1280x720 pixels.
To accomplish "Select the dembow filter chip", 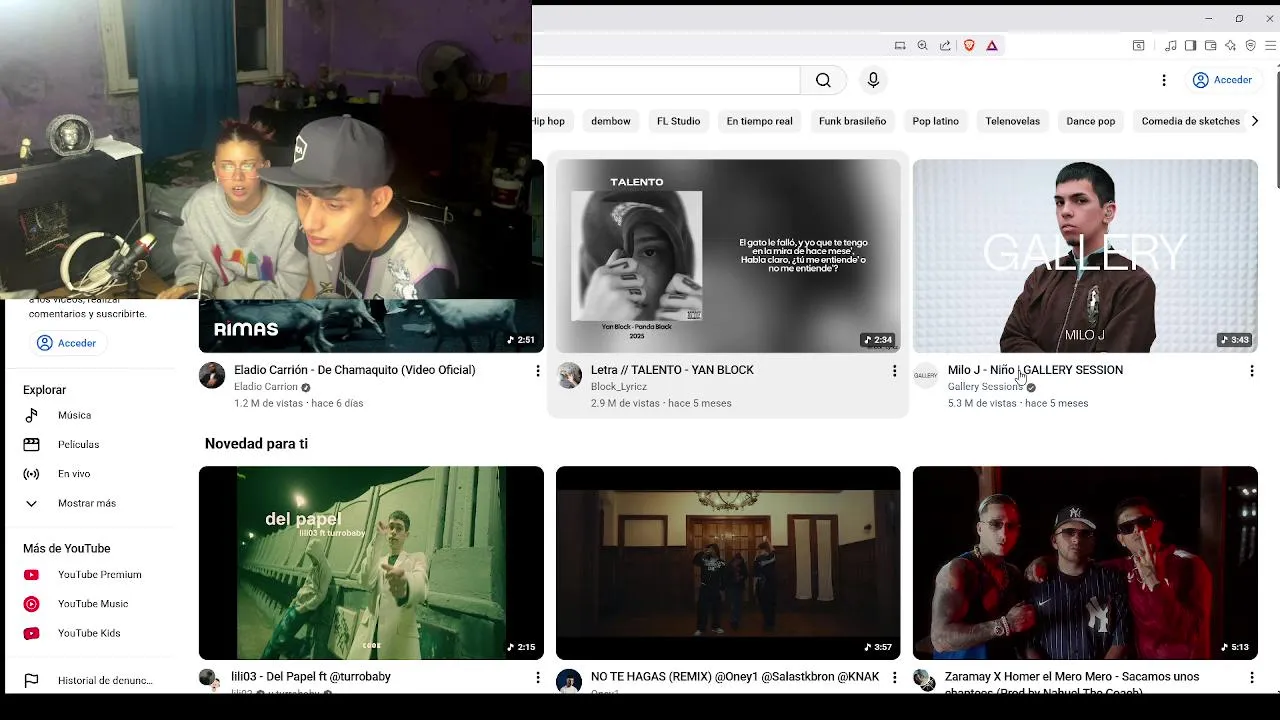I will (x=611, y=121).
